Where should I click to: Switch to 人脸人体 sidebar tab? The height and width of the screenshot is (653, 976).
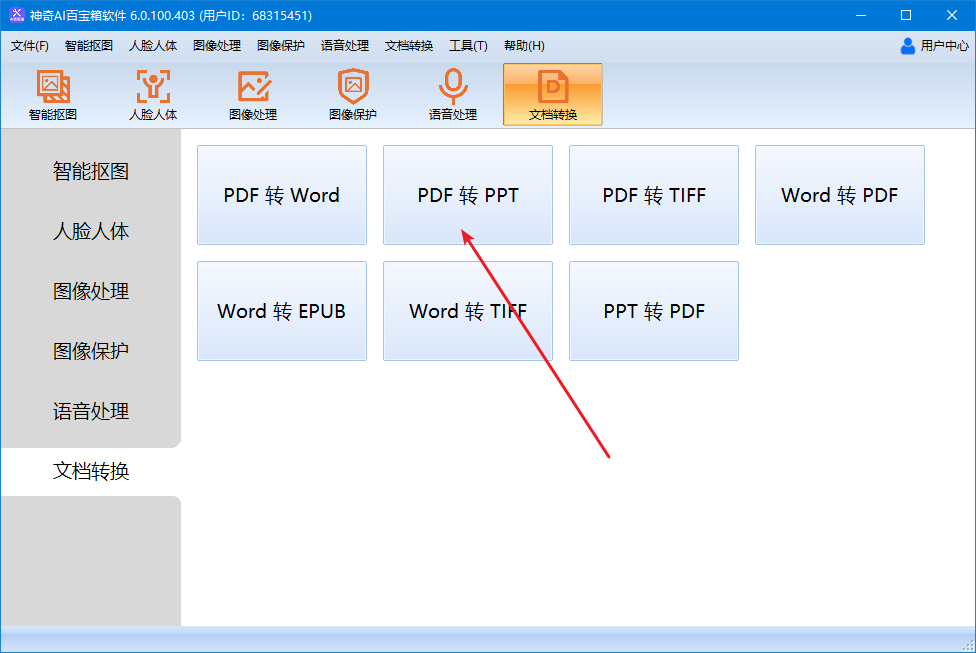(x=91, y=231)
